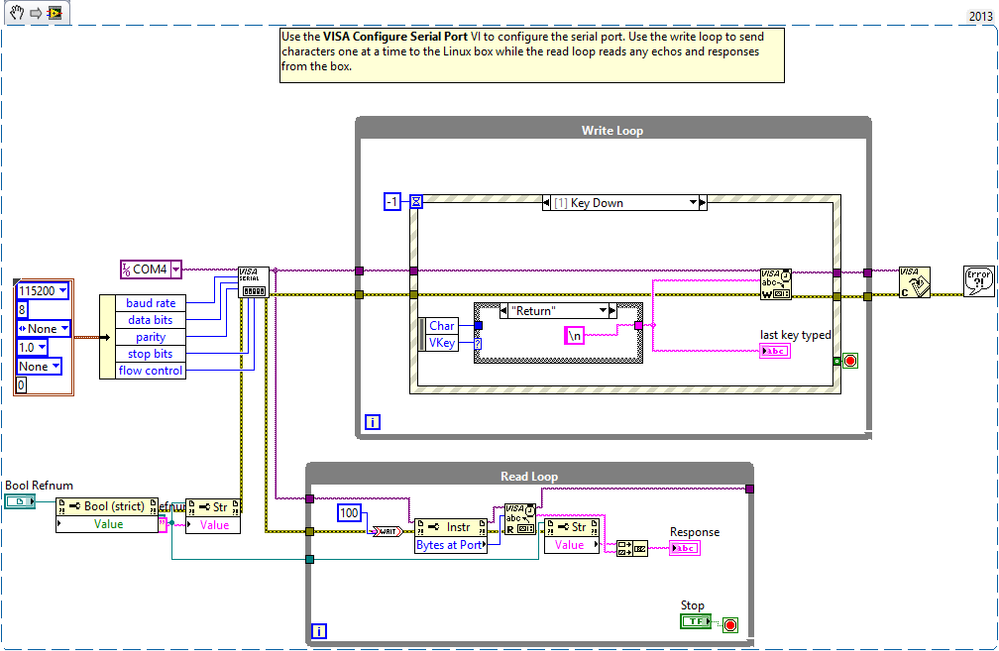Click stop bits unbundle element
999x651 pixels.
click(150, 354)
